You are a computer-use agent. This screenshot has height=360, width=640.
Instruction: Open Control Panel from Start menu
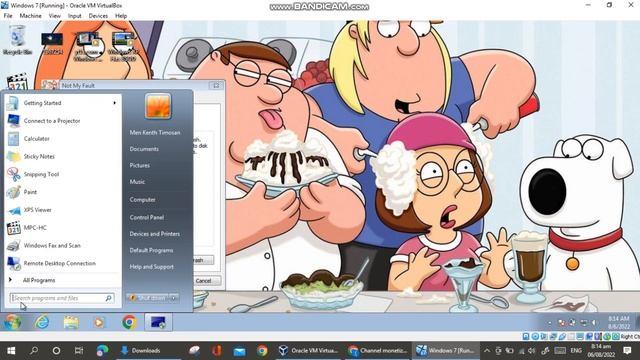[x=147, y=218]
